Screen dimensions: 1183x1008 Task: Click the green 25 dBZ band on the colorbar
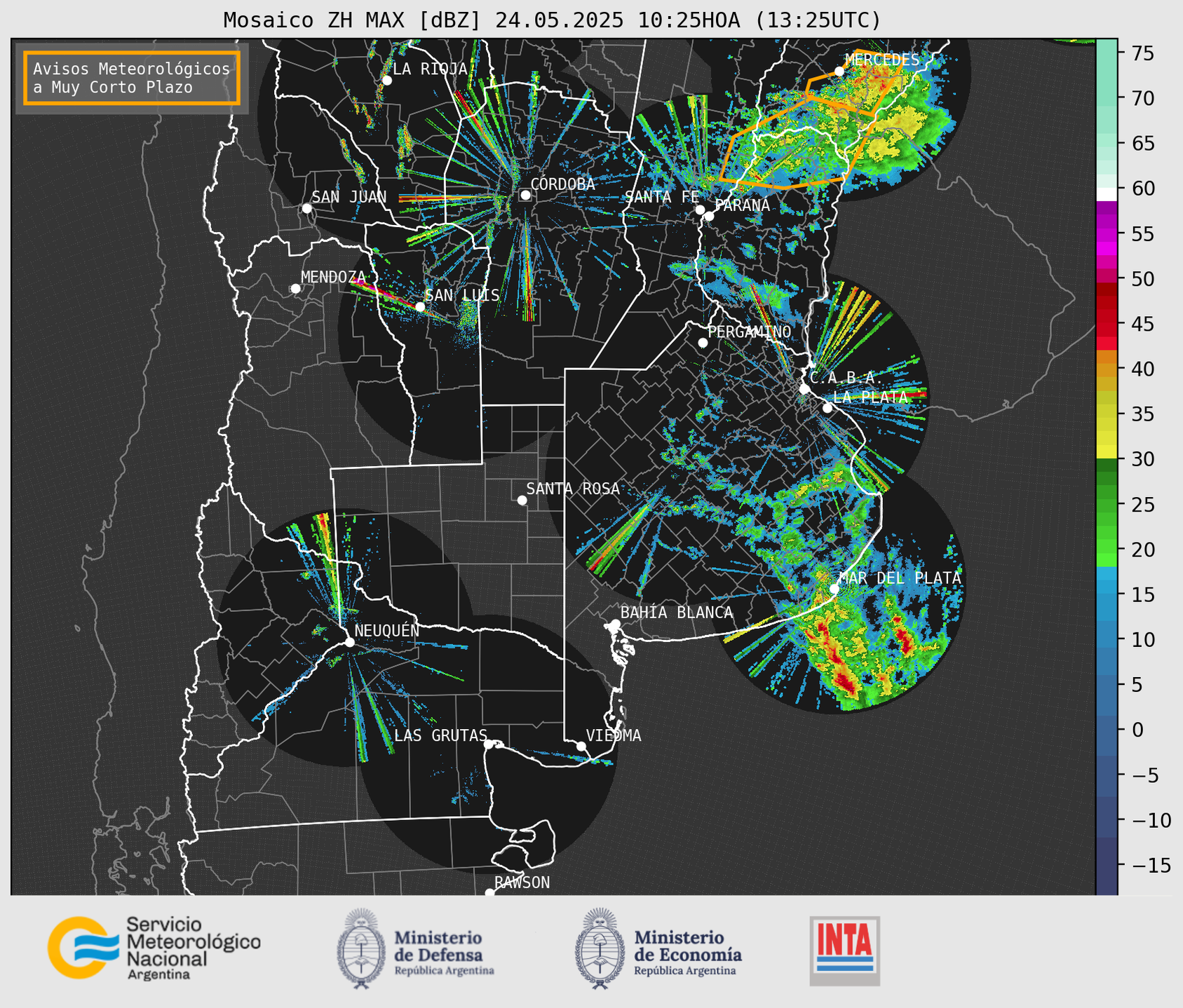pos(1107,505)
